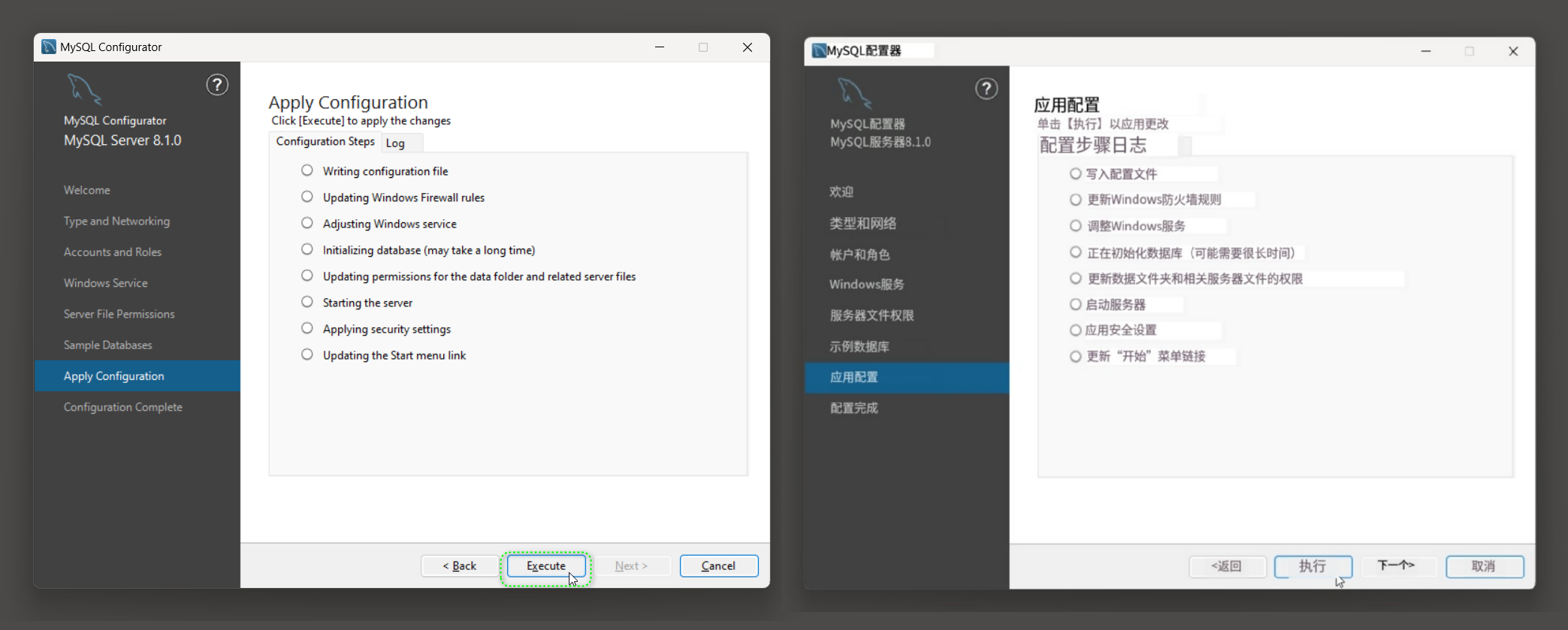Click the Execute button

point(546,565)
